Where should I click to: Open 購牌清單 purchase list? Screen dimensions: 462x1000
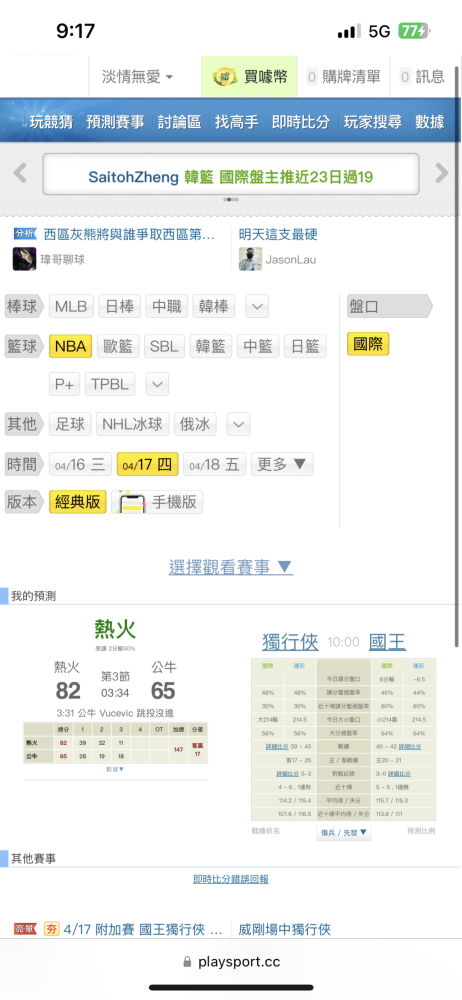(x=345, y=77)
